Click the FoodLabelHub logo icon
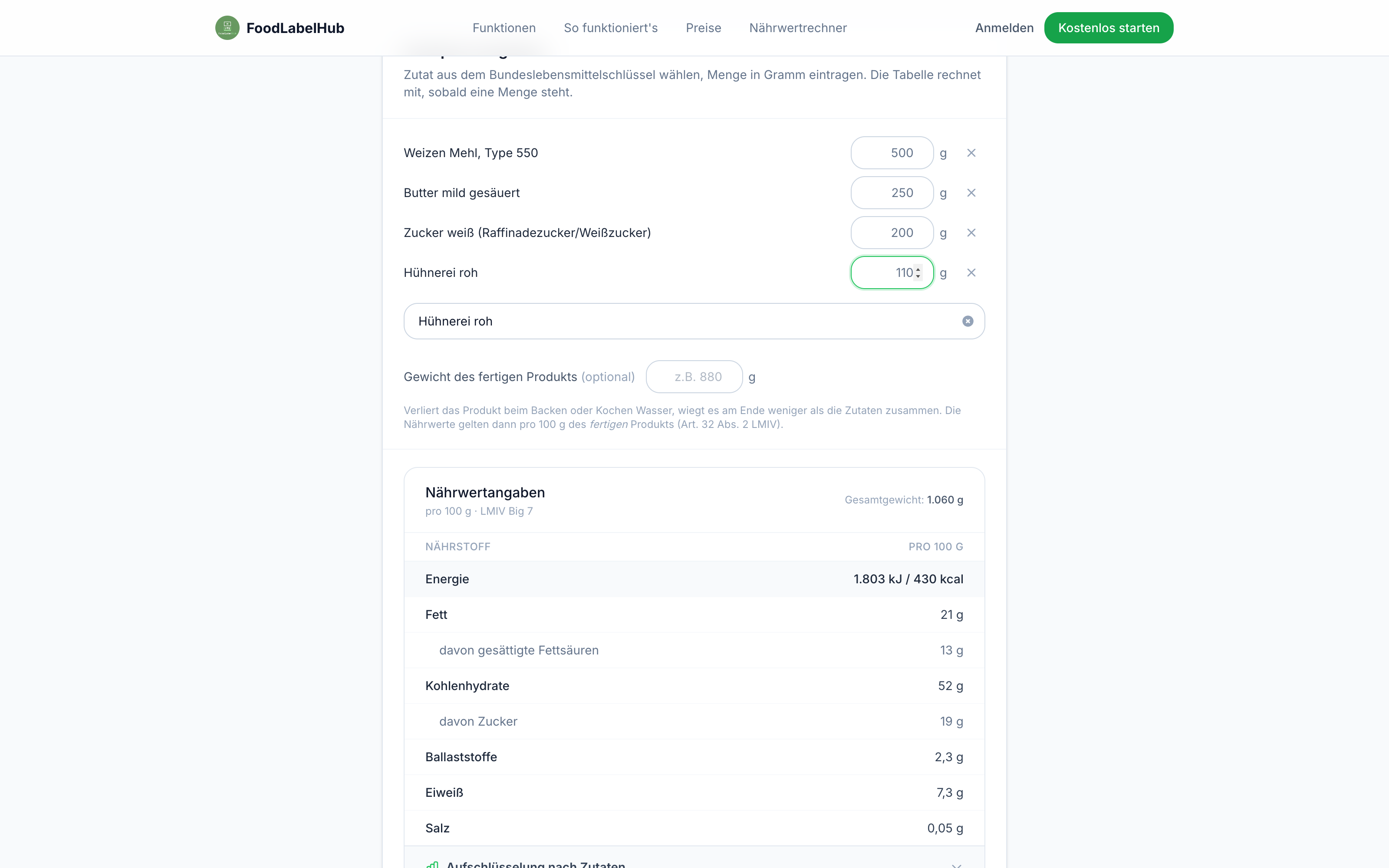 click(x=227, y=27)
